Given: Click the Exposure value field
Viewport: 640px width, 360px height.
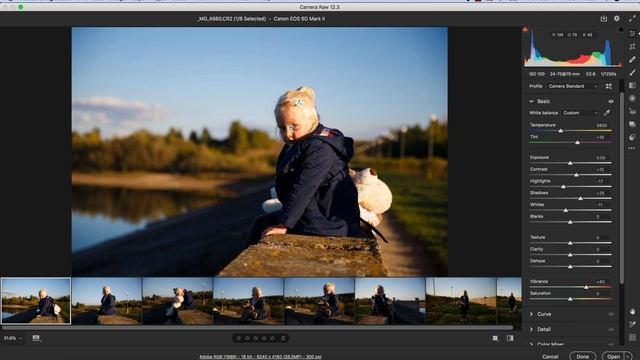Looking at the screenshot, I should [601, 157].
